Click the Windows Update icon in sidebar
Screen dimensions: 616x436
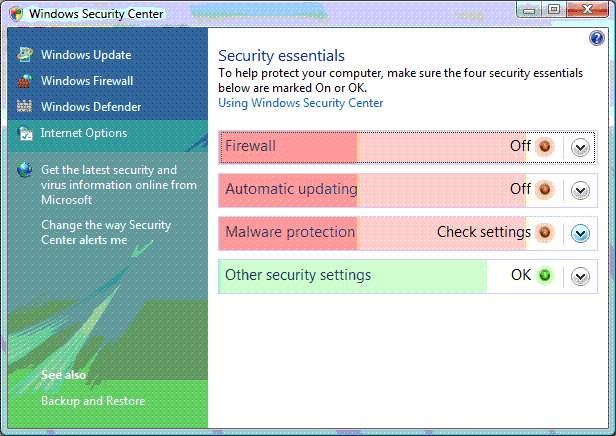click(25, 55)
